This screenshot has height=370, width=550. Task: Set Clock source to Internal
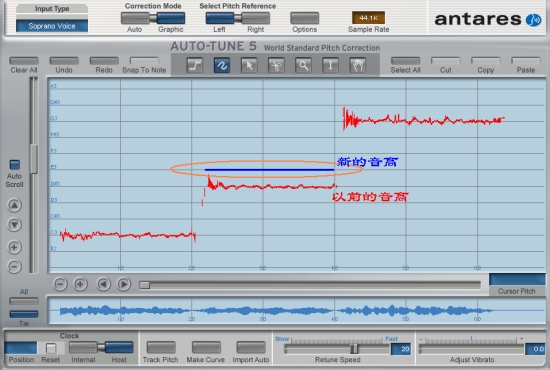coord(83,347)
